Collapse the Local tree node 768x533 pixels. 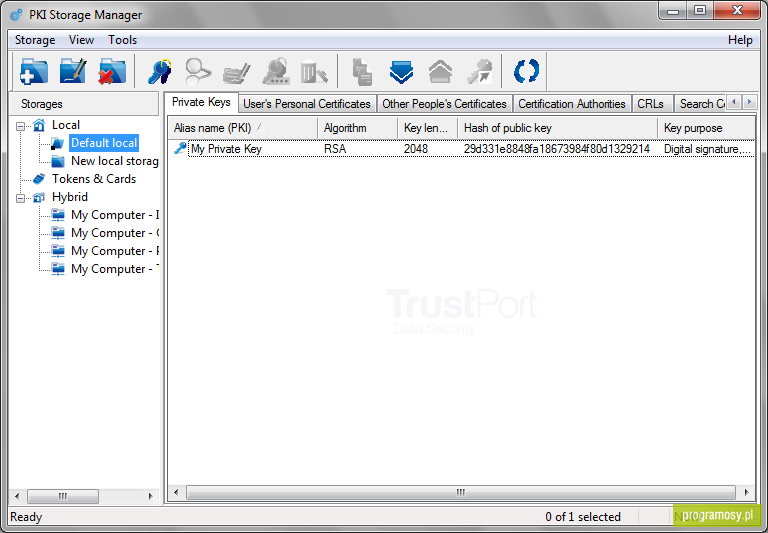tap(20, 126)
